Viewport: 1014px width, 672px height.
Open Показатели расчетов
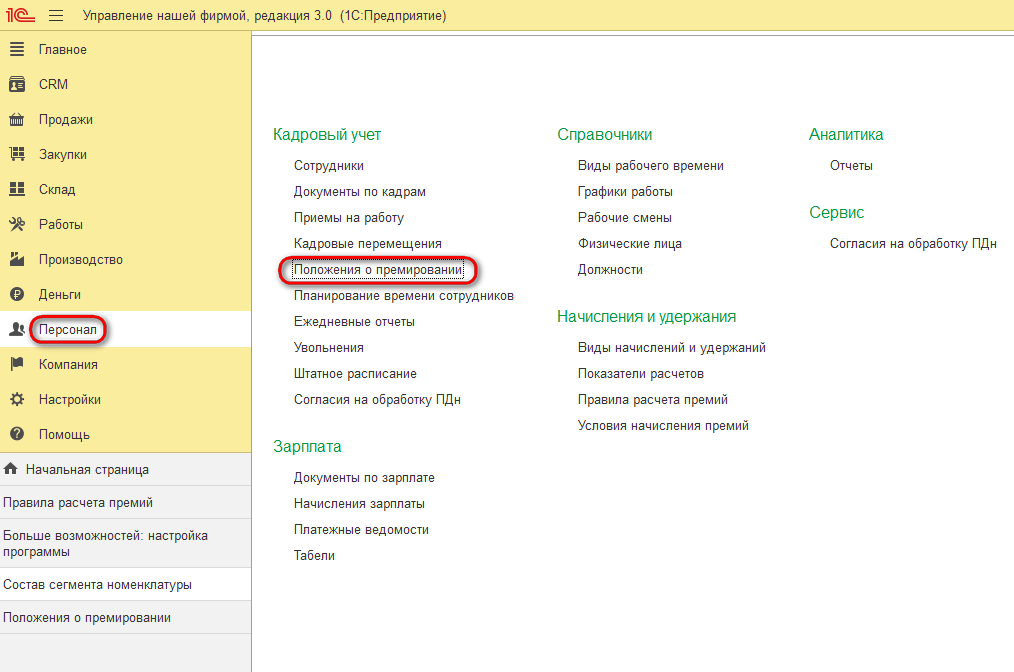coord(640,374)
